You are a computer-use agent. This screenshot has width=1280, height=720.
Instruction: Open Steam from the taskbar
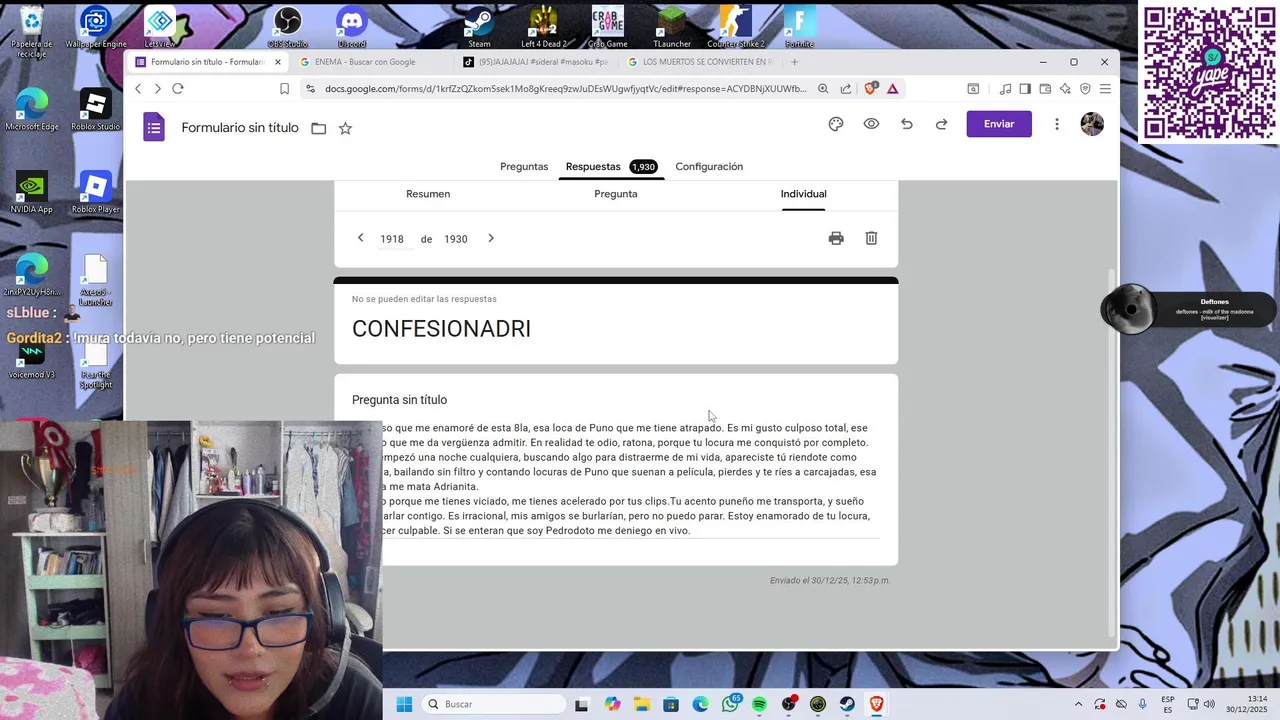pyautogui.click(x=847, y=704)
